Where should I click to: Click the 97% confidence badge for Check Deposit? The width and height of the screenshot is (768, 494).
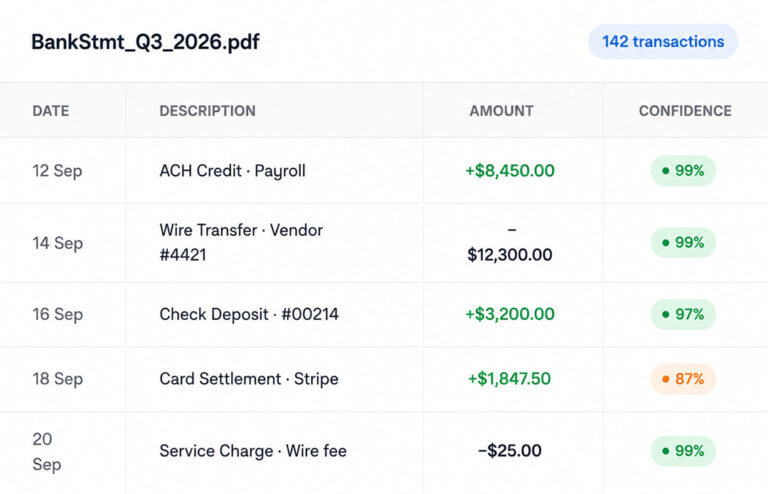point(683,314)
